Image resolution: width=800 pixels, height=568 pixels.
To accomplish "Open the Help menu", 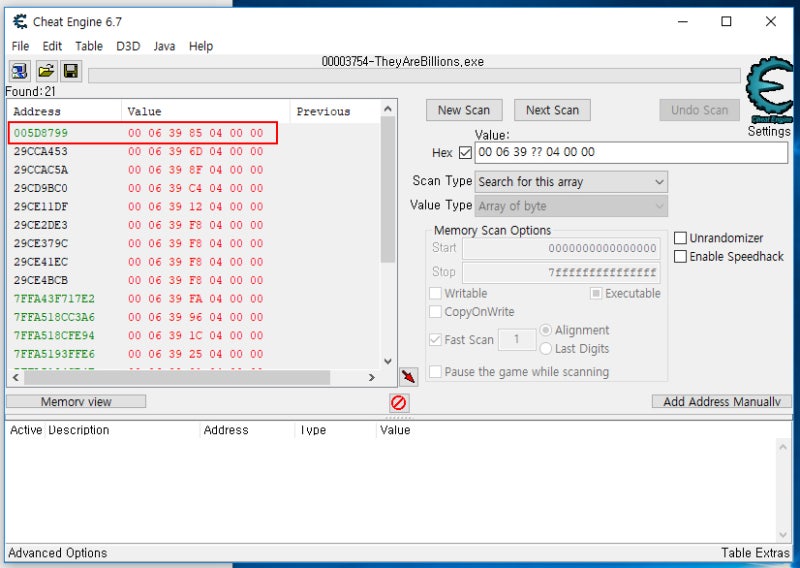I will click(201, 46).
